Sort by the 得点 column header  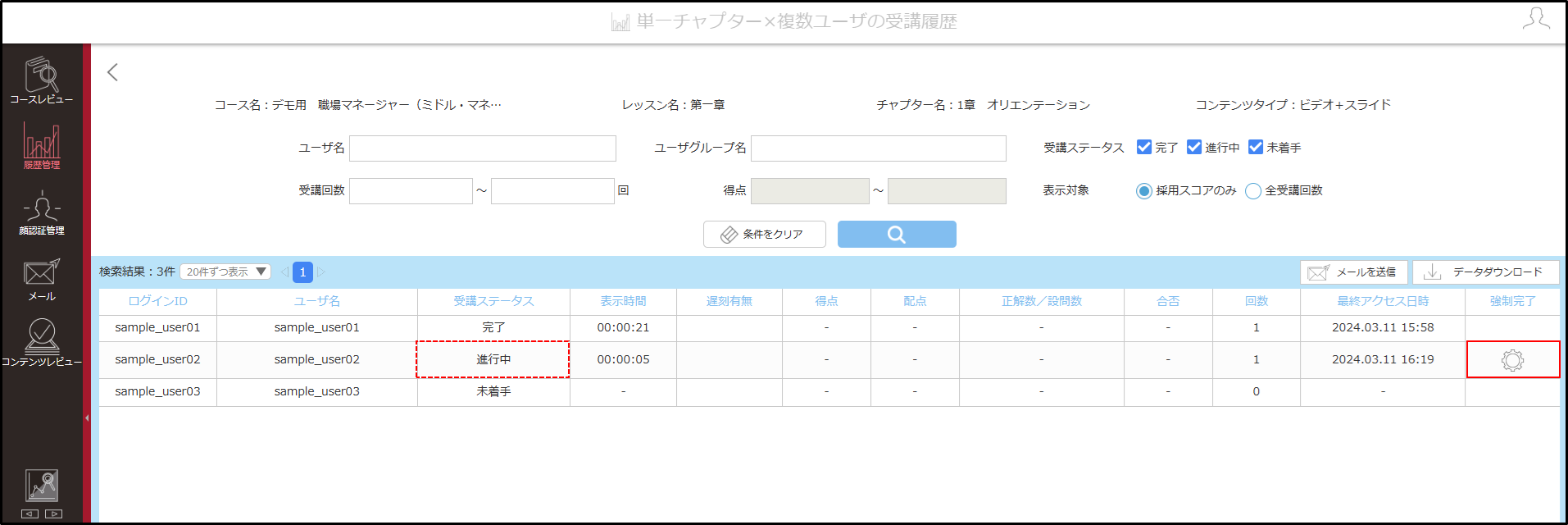(x=826, y=301)
